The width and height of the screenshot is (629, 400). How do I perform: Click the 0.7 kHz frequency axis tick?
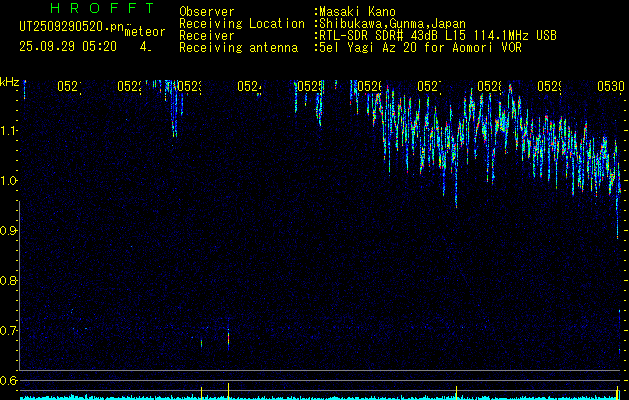9,331
